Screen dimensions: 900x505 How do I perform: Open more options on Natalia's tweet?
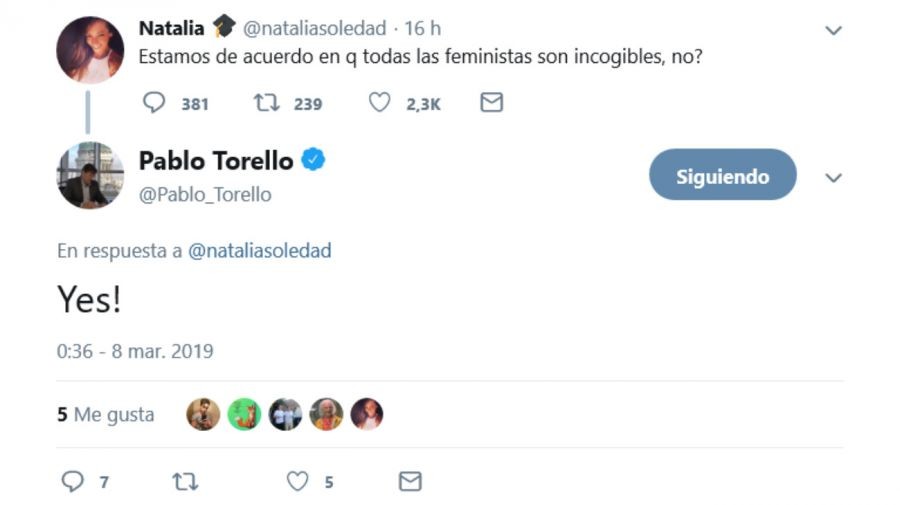pyautogui.click(x=833, y=31)
